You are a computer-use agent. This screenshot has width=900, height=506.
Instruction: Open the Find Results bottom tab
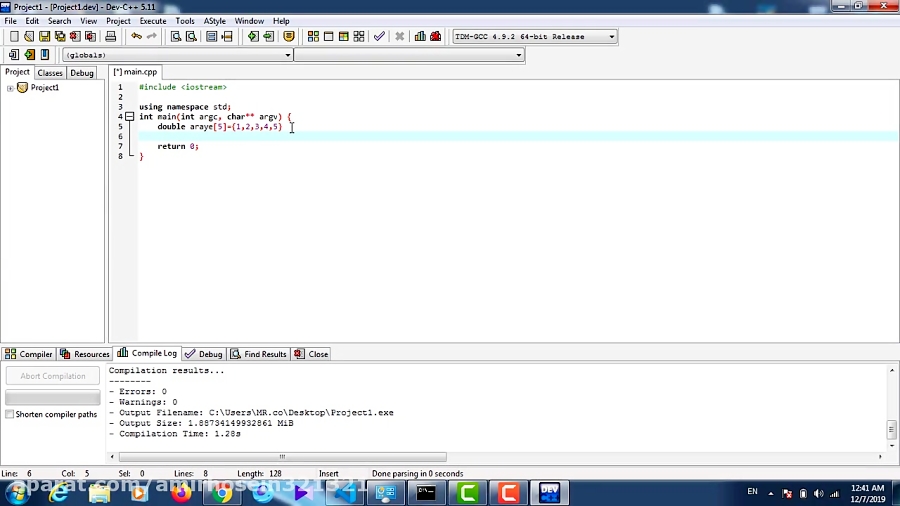(259, 354)
